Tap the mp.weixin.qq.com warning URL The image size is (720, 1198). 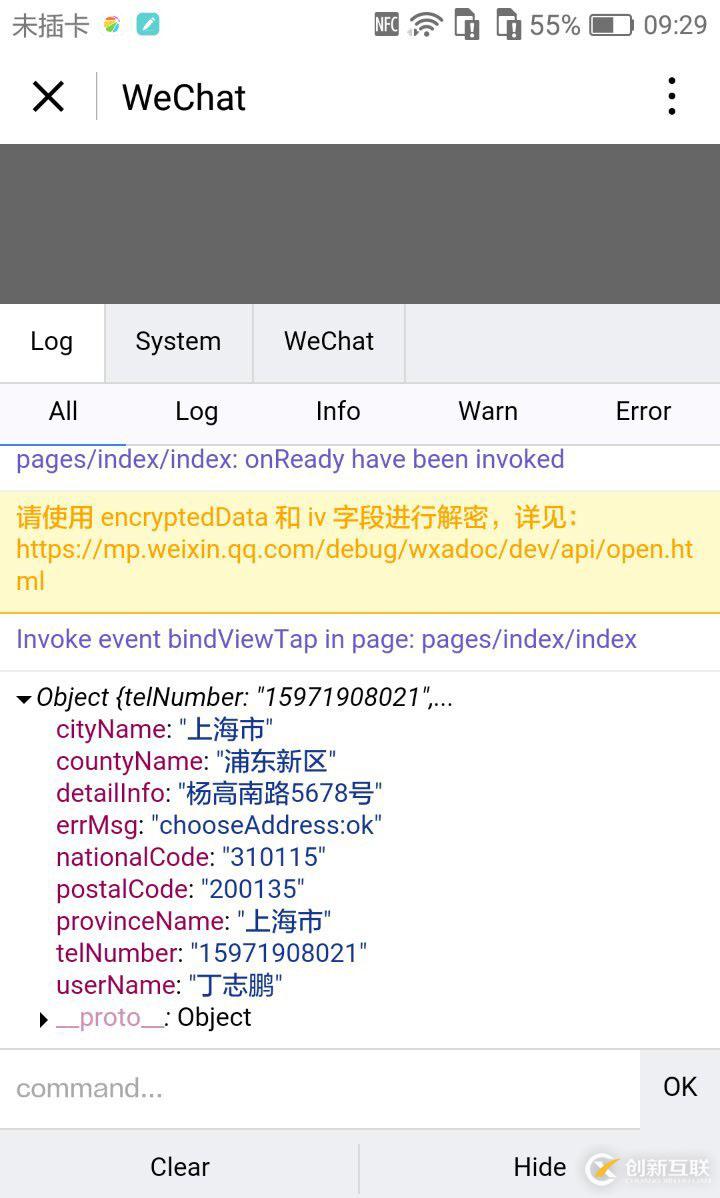pos(355,565)
